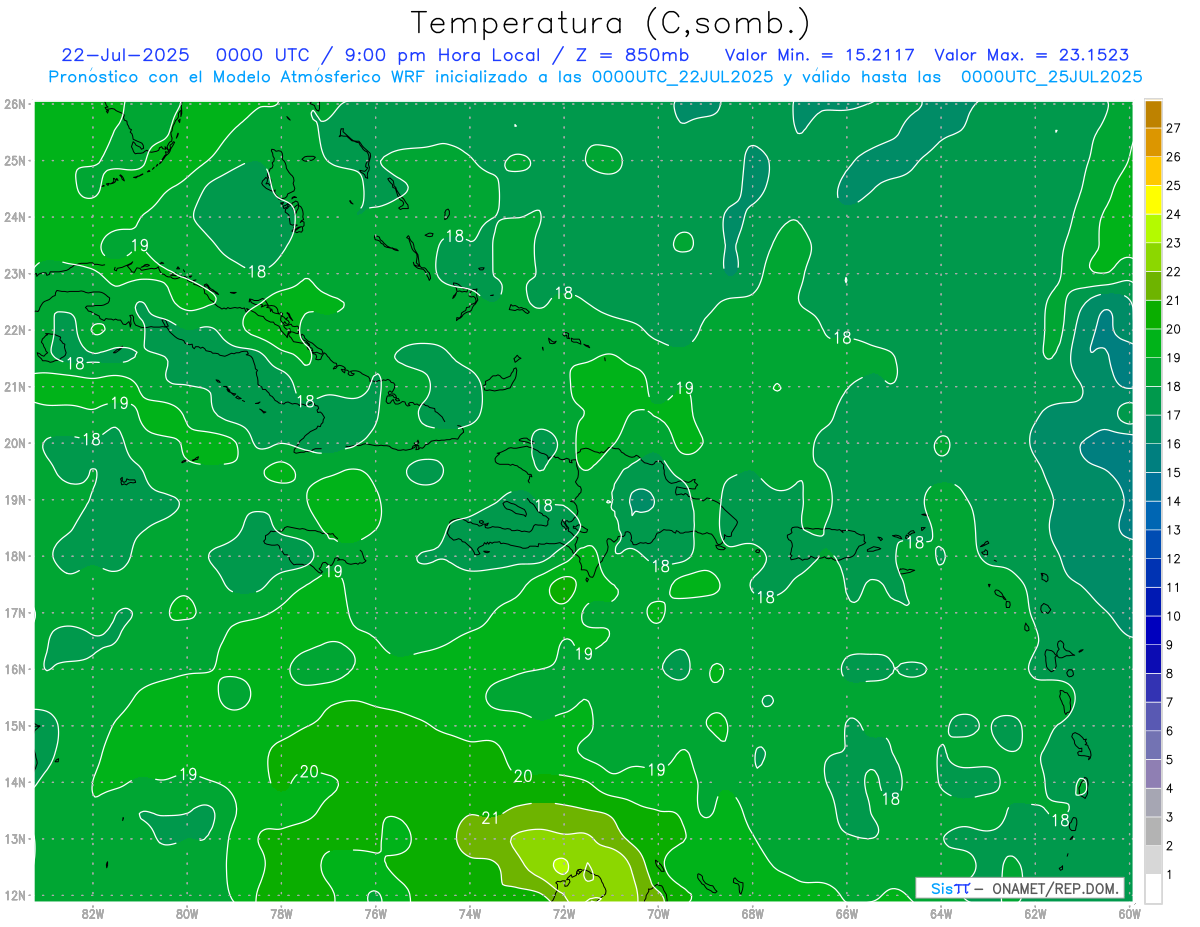Screen dimensions: 1200x927
Task: Click the 26N latitude label
Action: pos(14,104)
